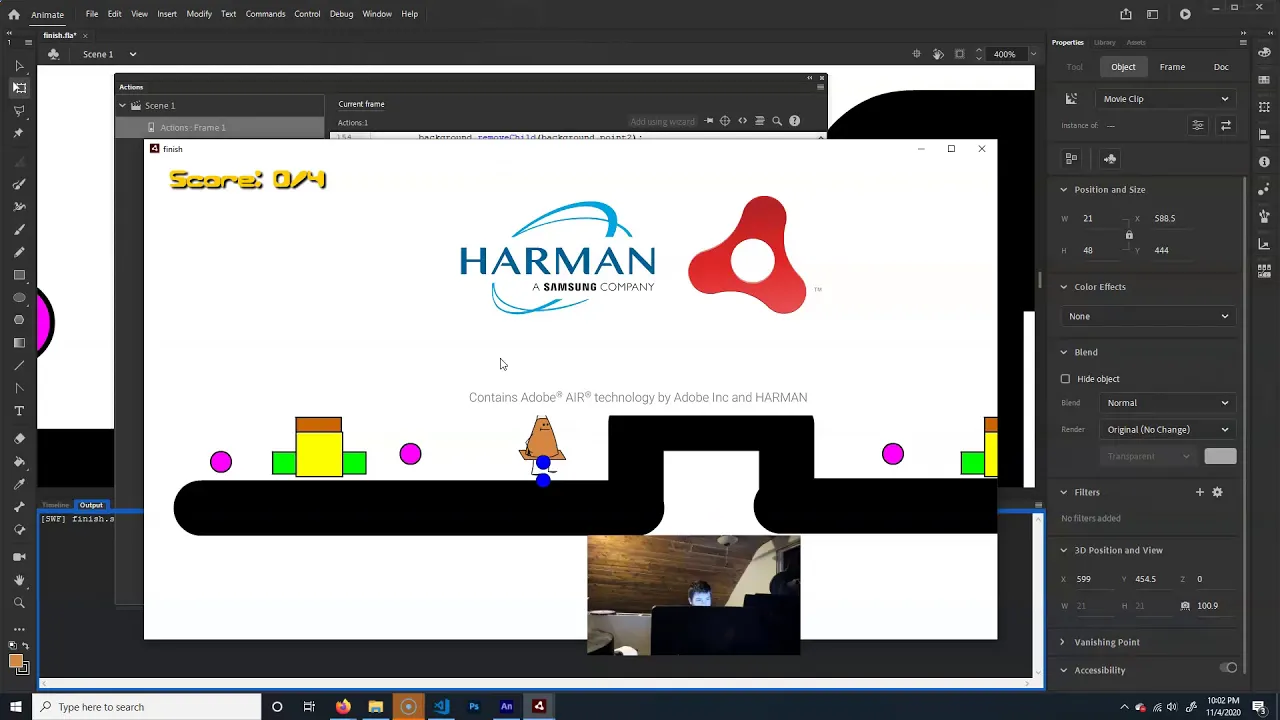Click the Swap symbol button
This screenshot has width=1280, height=720.
(1226, 125)
